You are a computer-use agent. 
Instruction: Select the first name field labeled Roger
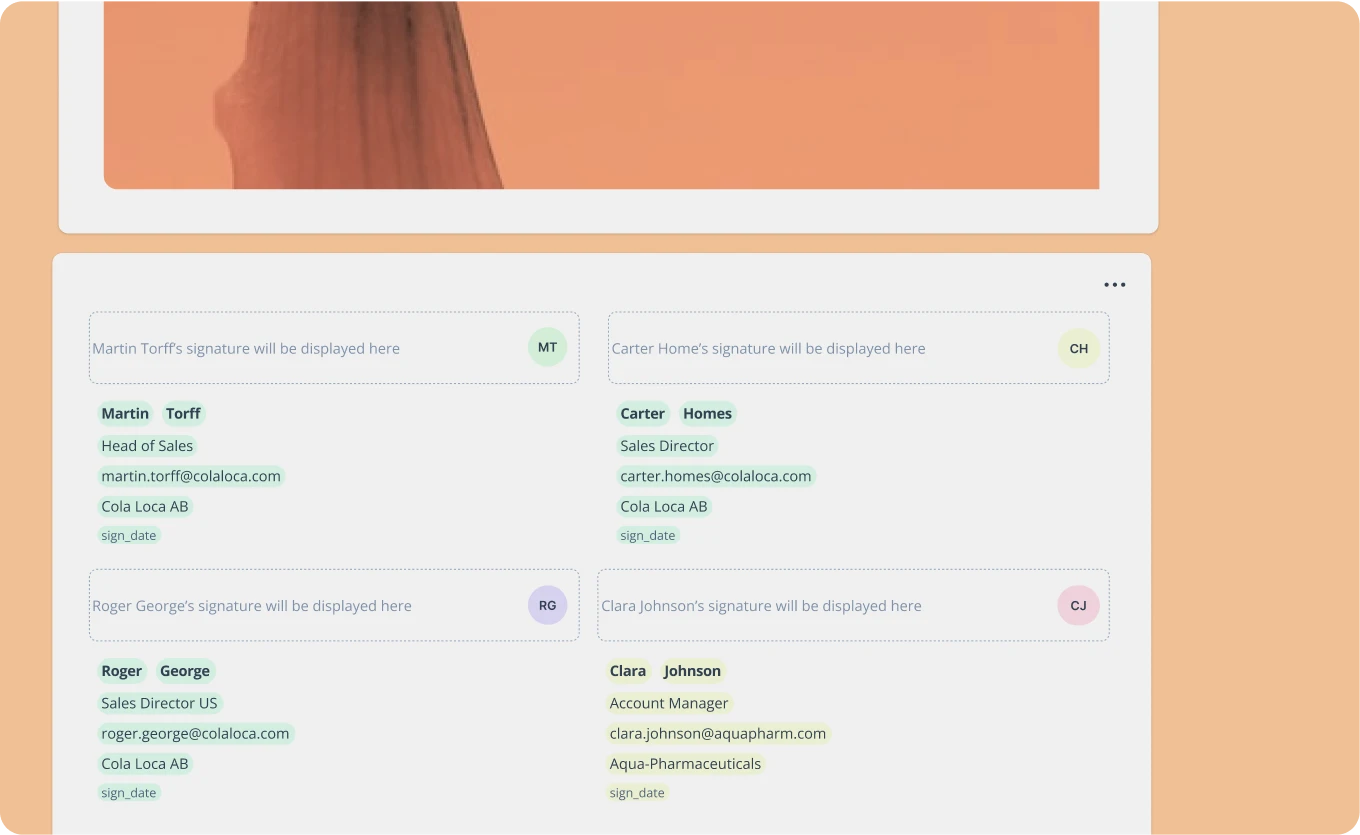pos(121,670)
